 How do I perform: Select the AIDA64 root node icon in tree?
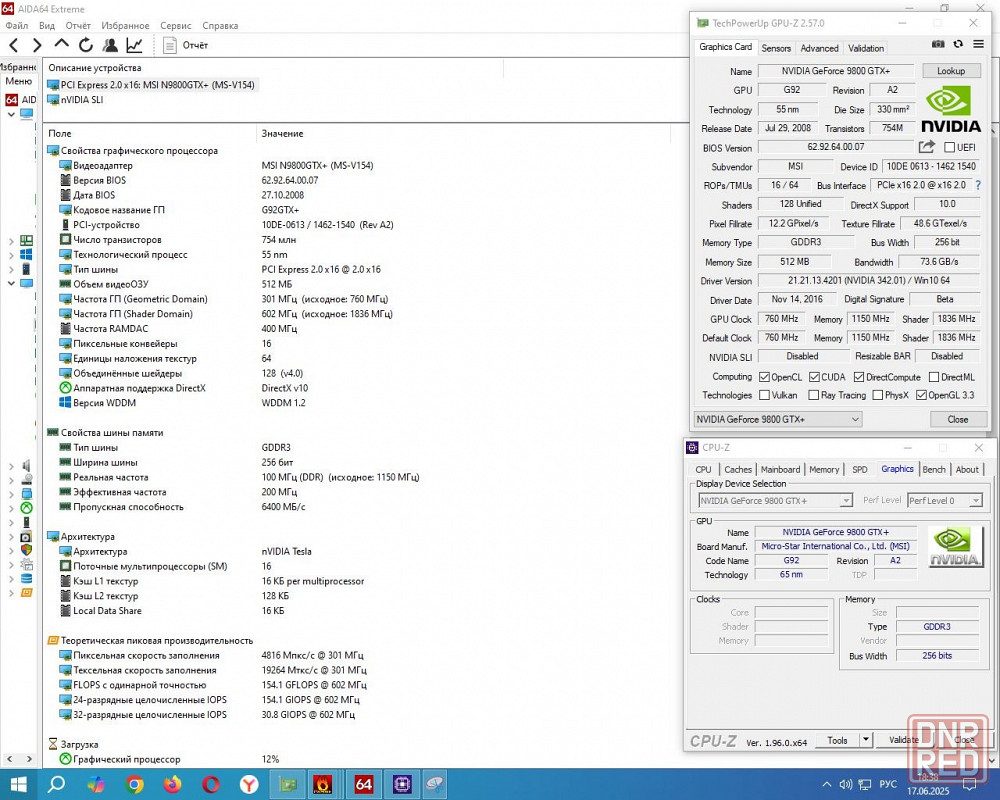point(11,100)
